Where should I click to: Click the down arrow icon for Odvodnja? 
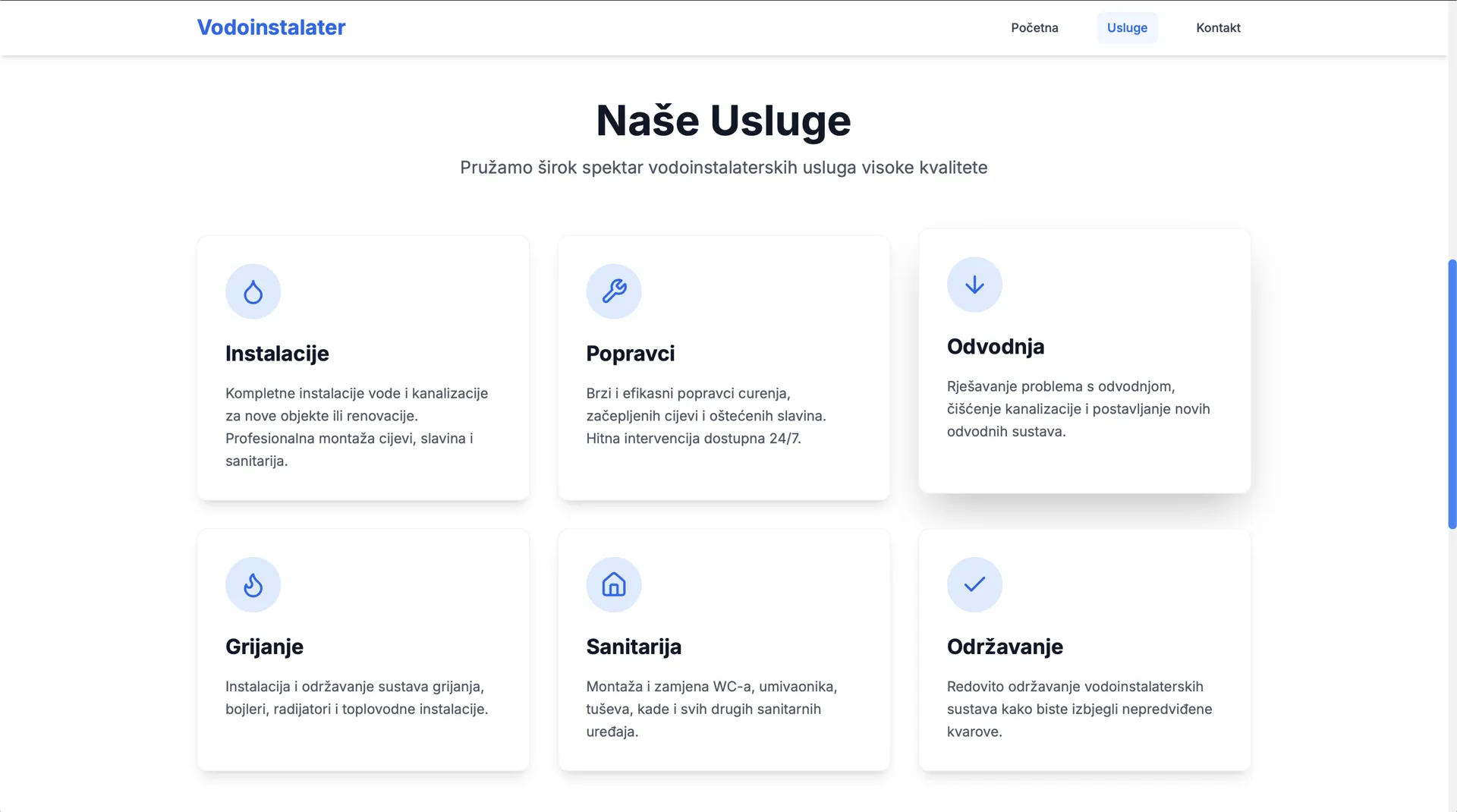974,285
